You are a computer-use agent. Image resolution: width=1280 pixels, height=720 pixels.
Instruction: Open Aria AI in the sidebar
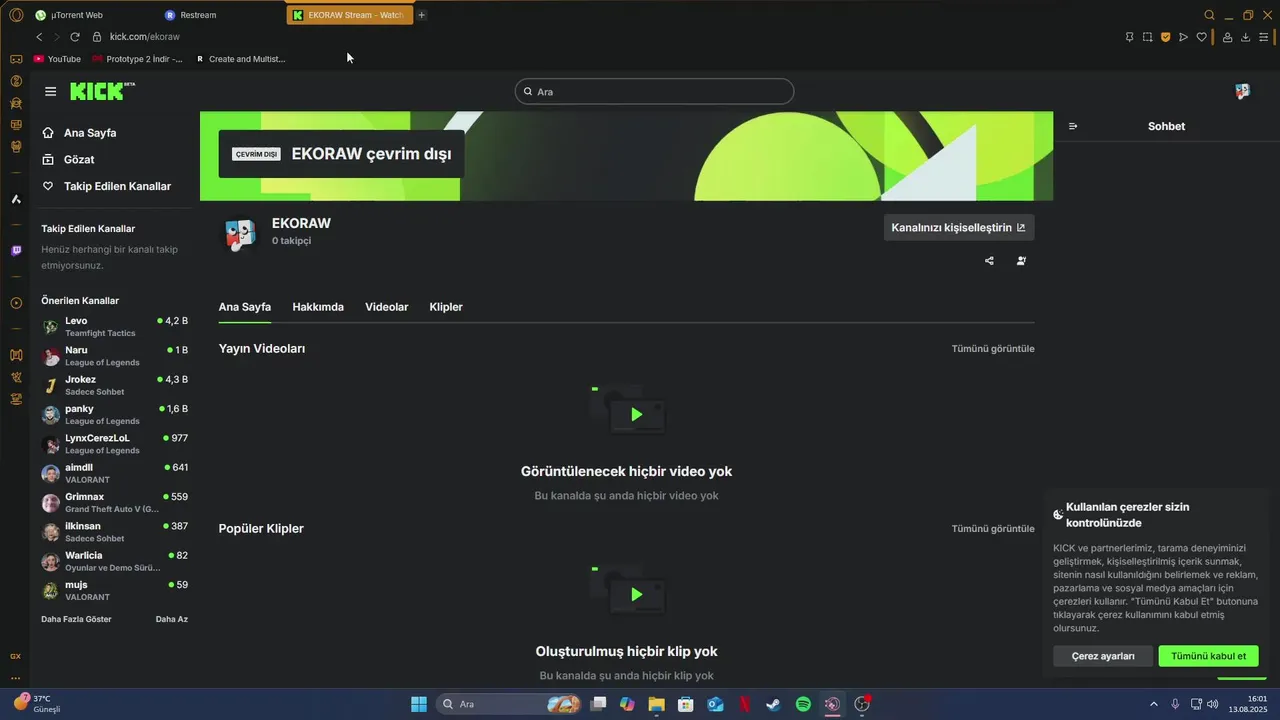(16, 199)
